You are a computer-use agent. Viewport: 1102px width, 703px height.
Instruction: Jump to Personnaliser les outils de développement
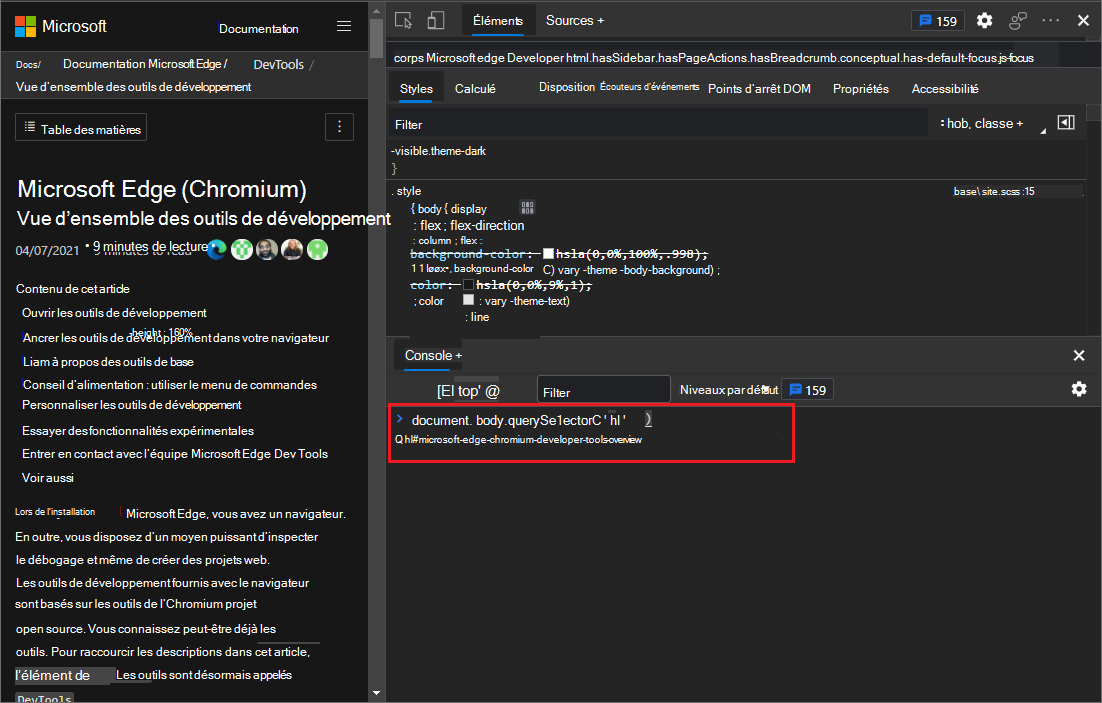pos(131,405)
